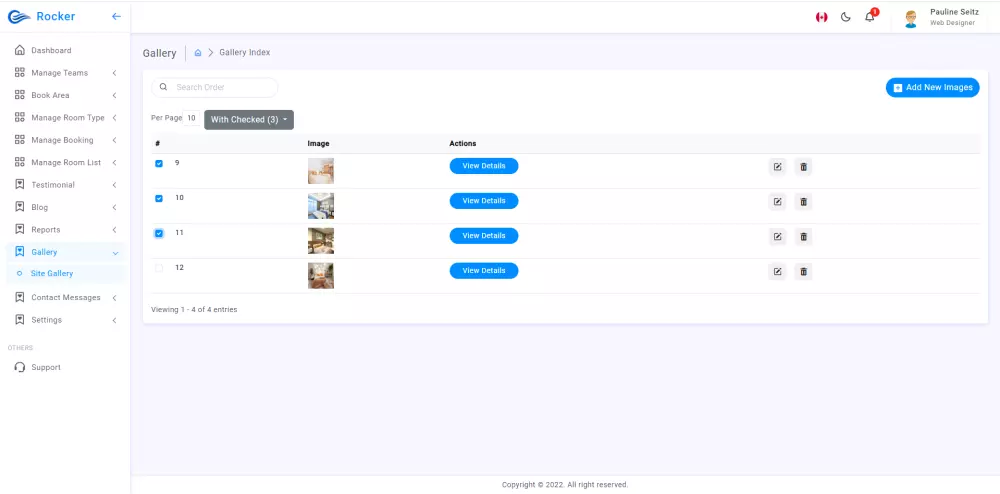This screenshot has height=494, width=1000.
Task: Collapse the Gallery submenu chevron
Action: pos(115,253)
